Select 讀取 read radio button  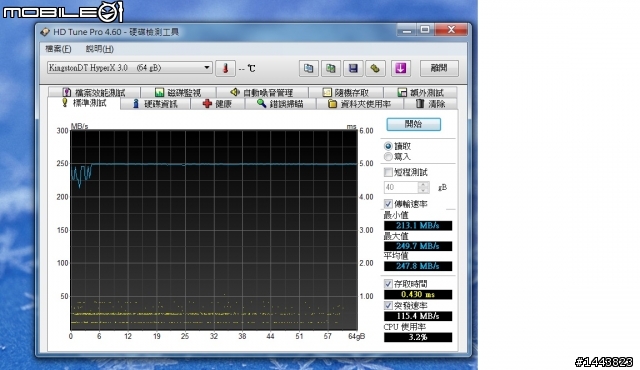(388, 146)
